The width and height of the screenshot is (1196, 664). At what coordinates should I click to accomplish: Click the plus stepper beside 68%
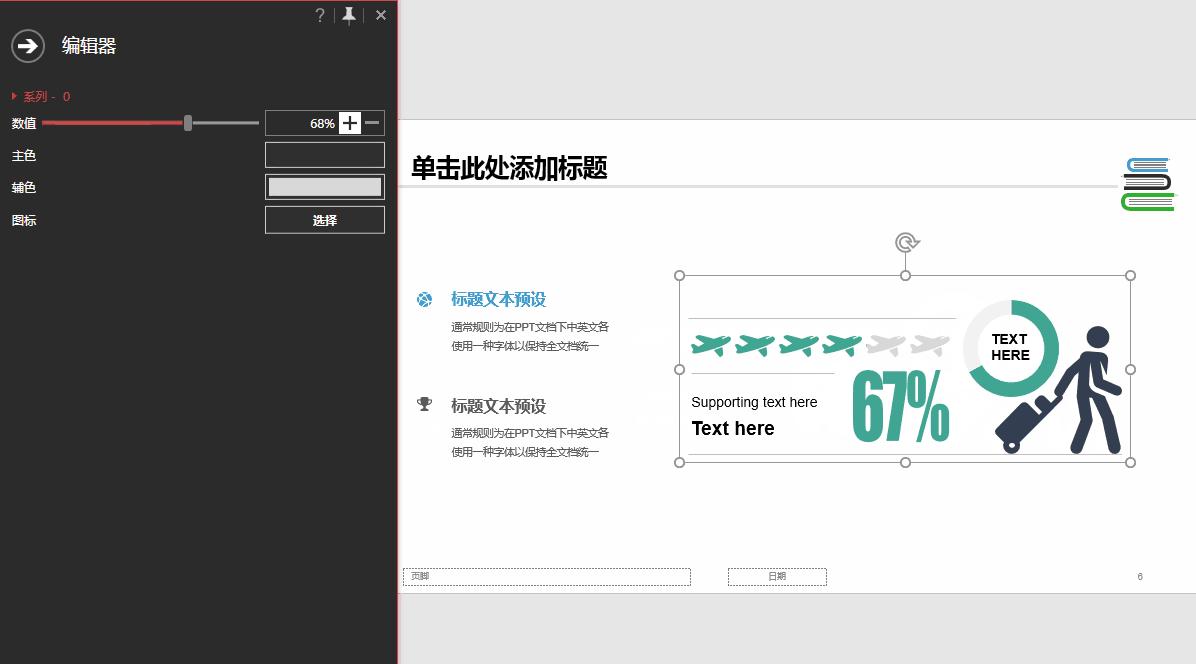pyautogui.click(x=349, y=122)
